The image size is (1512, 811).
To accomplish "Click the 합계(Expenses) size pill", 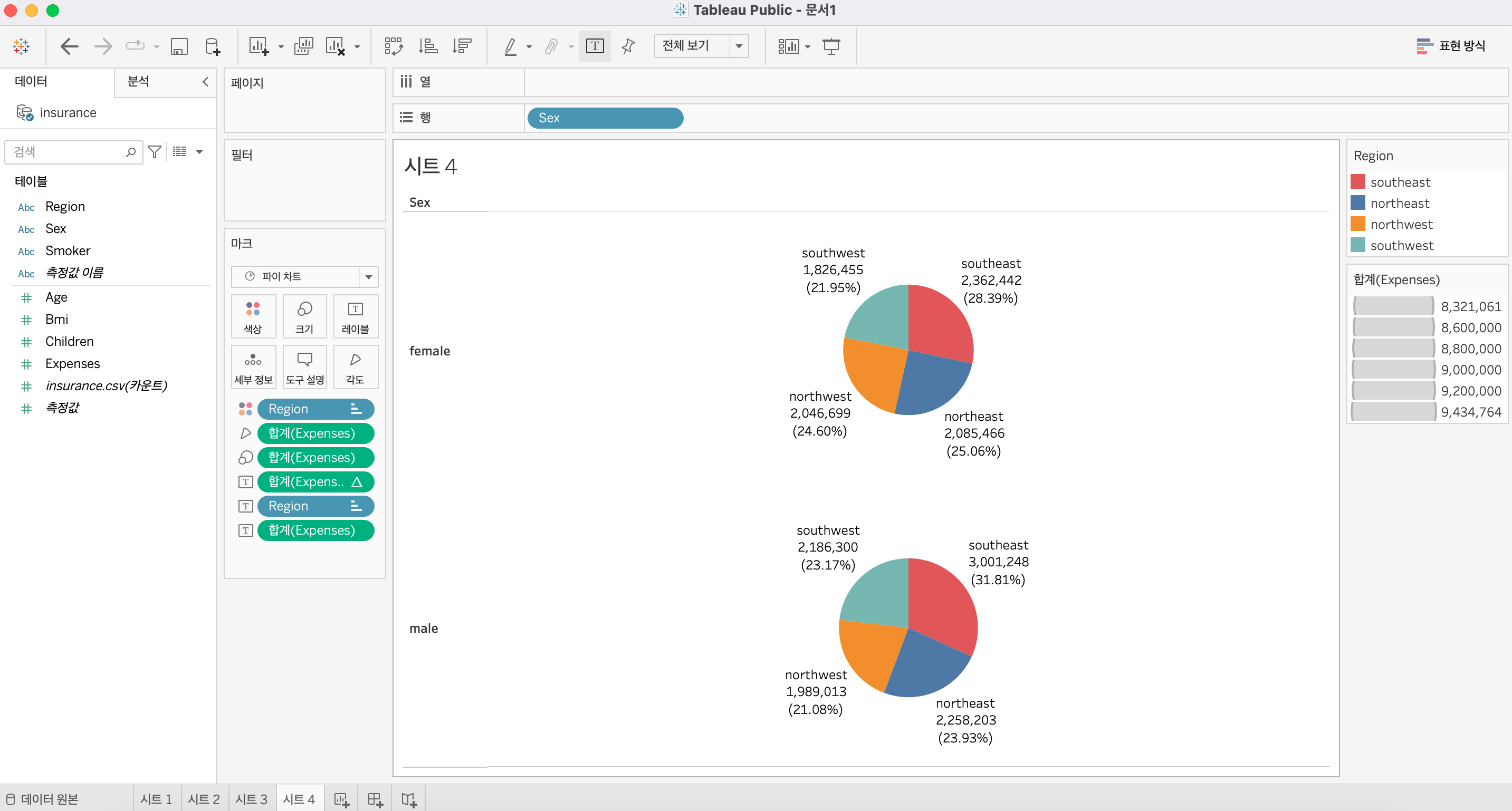I will [x=316, y=457].
